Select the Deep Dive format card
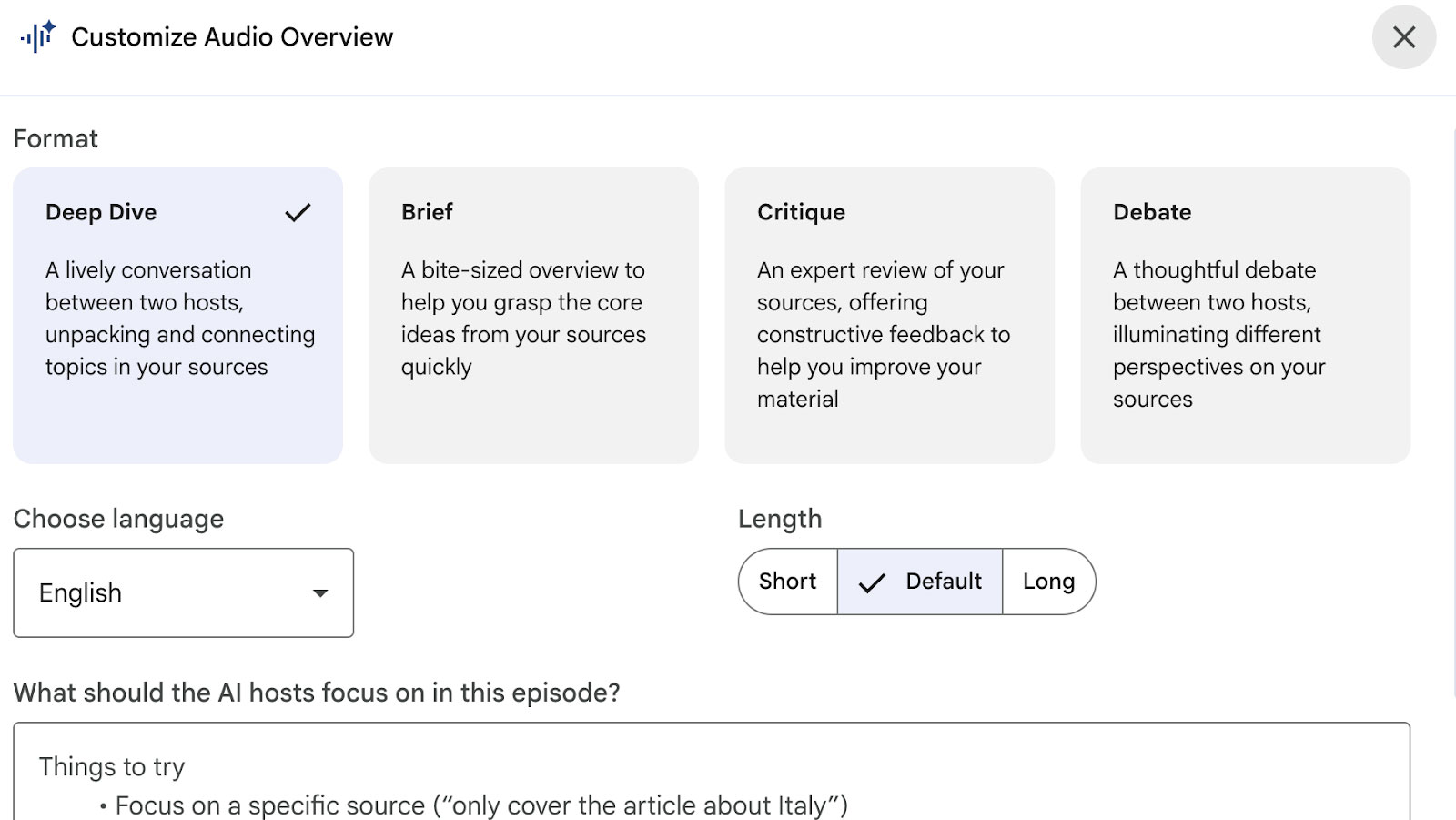This screenshot has height=820, width=1456. click(x=177, y=315)
